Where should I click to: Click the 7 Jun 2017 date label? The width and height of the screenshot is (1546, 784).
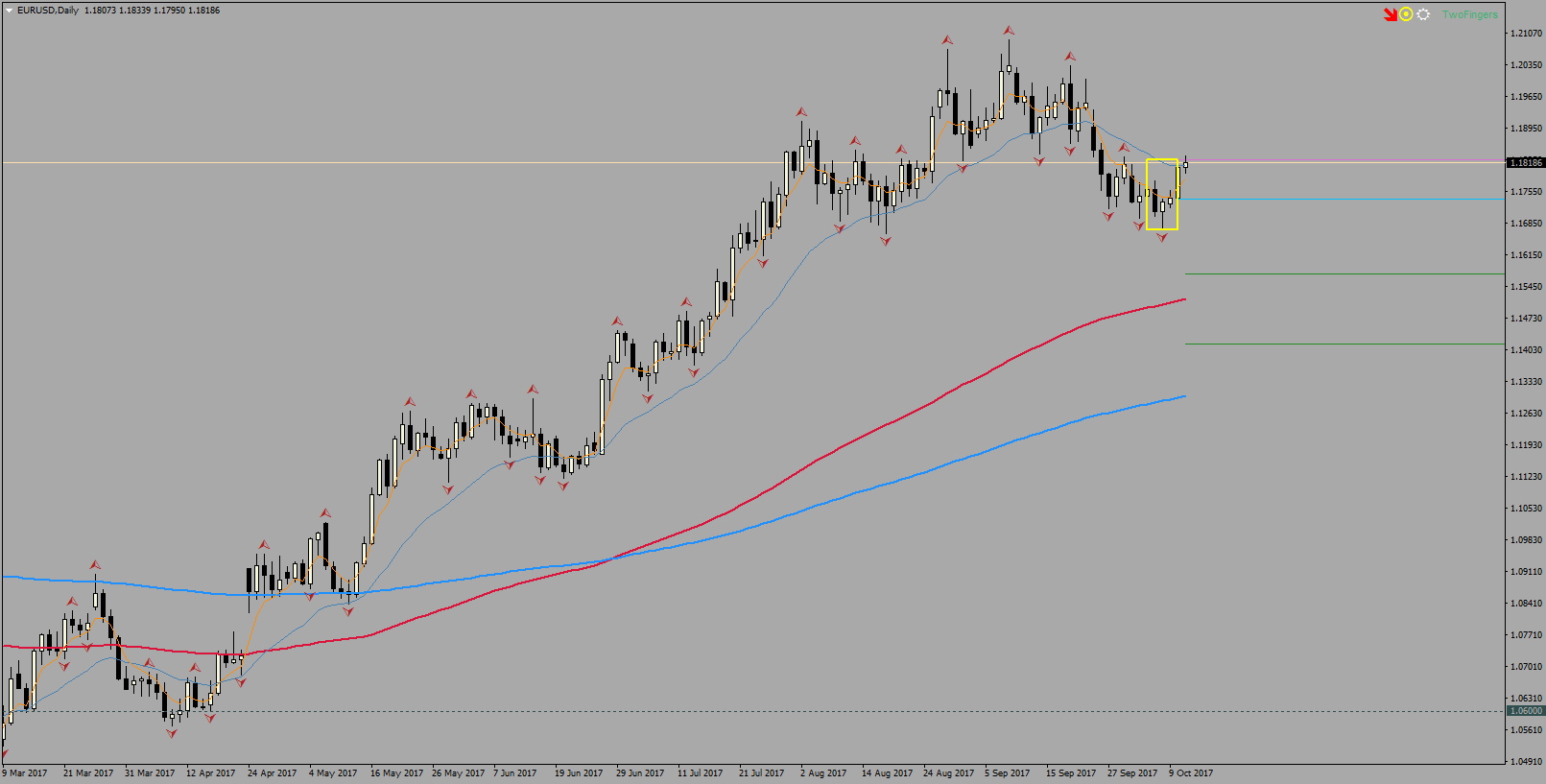click(515, 773)
